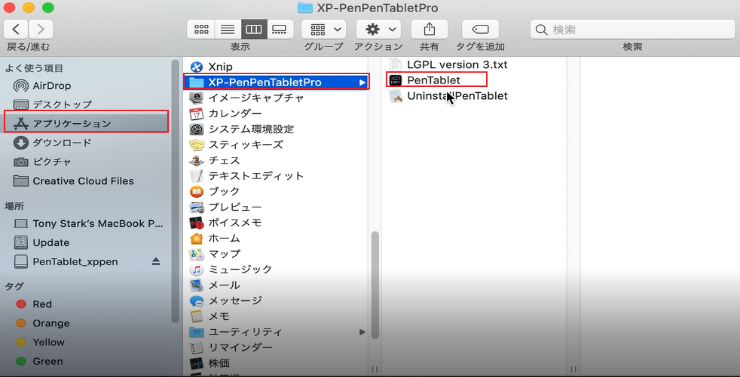This screenshot has height=377, width=740.
Task: Open the Action gear dropdown
Action: (378, 29)
